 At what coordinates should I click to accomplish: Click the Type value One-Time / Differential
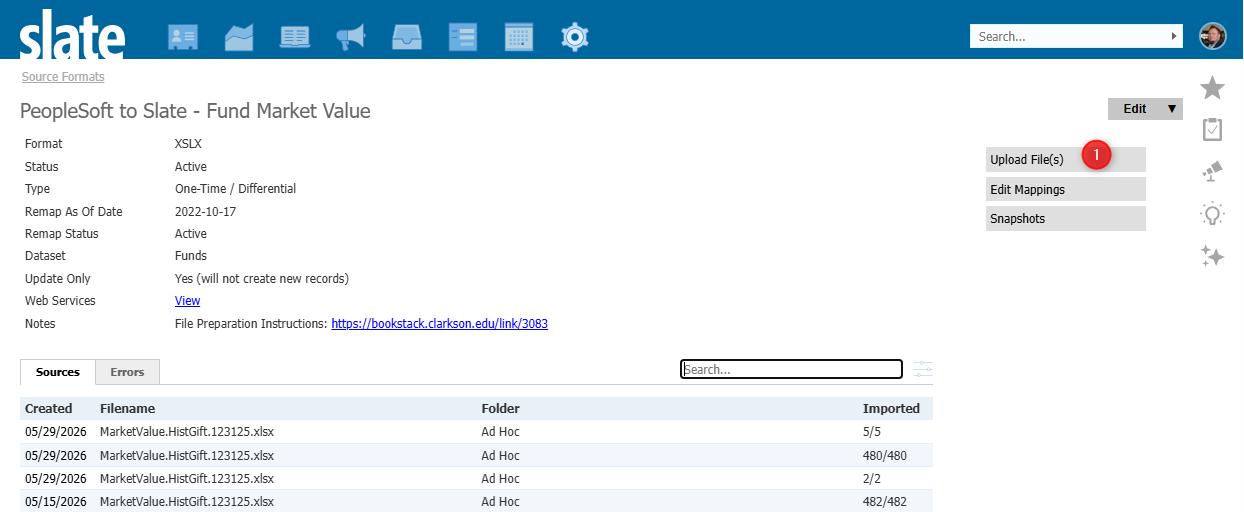click(x=235, y=189)
